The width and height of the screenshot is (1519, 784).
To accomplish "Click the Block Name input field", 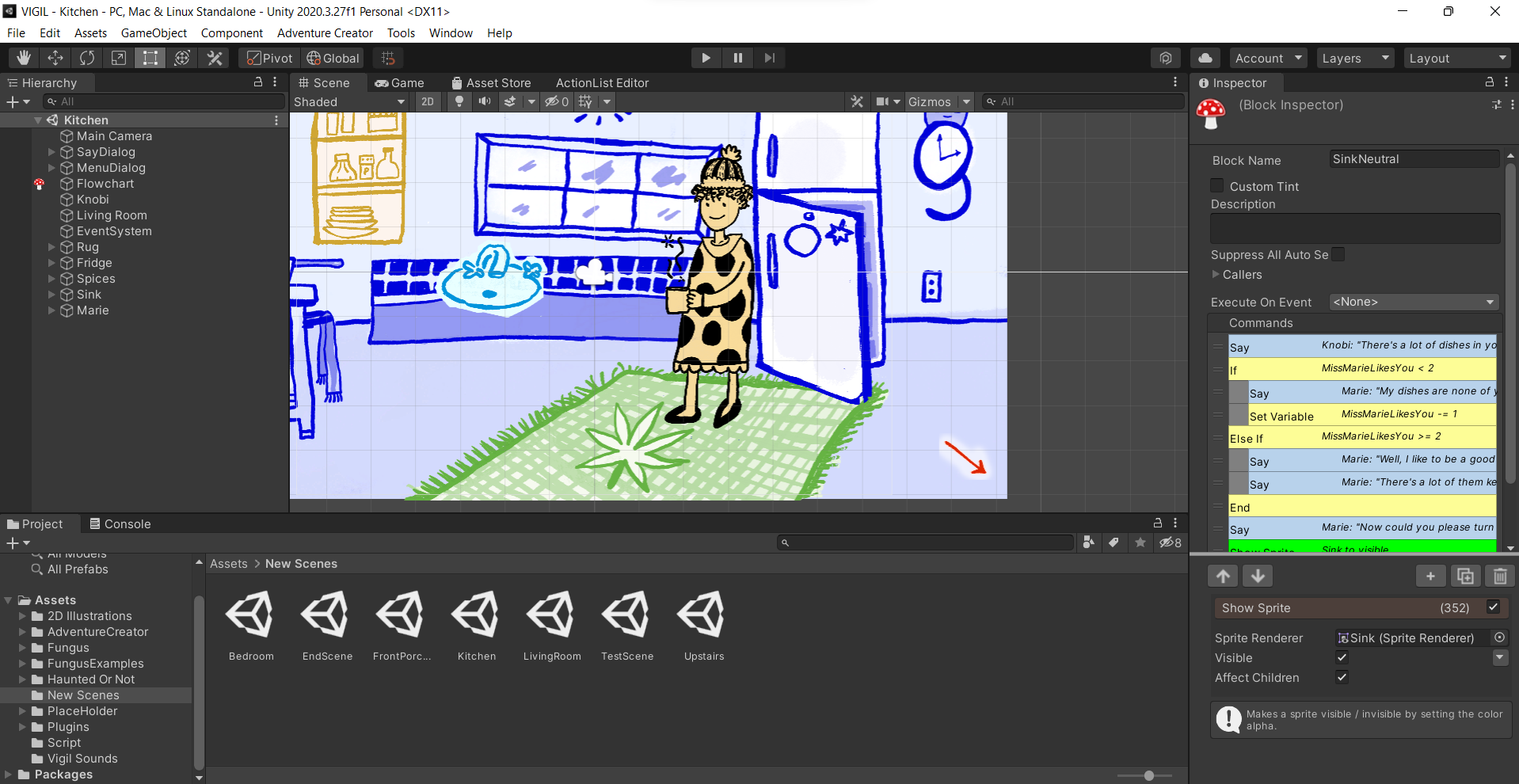I will [x=1414, y=159].
